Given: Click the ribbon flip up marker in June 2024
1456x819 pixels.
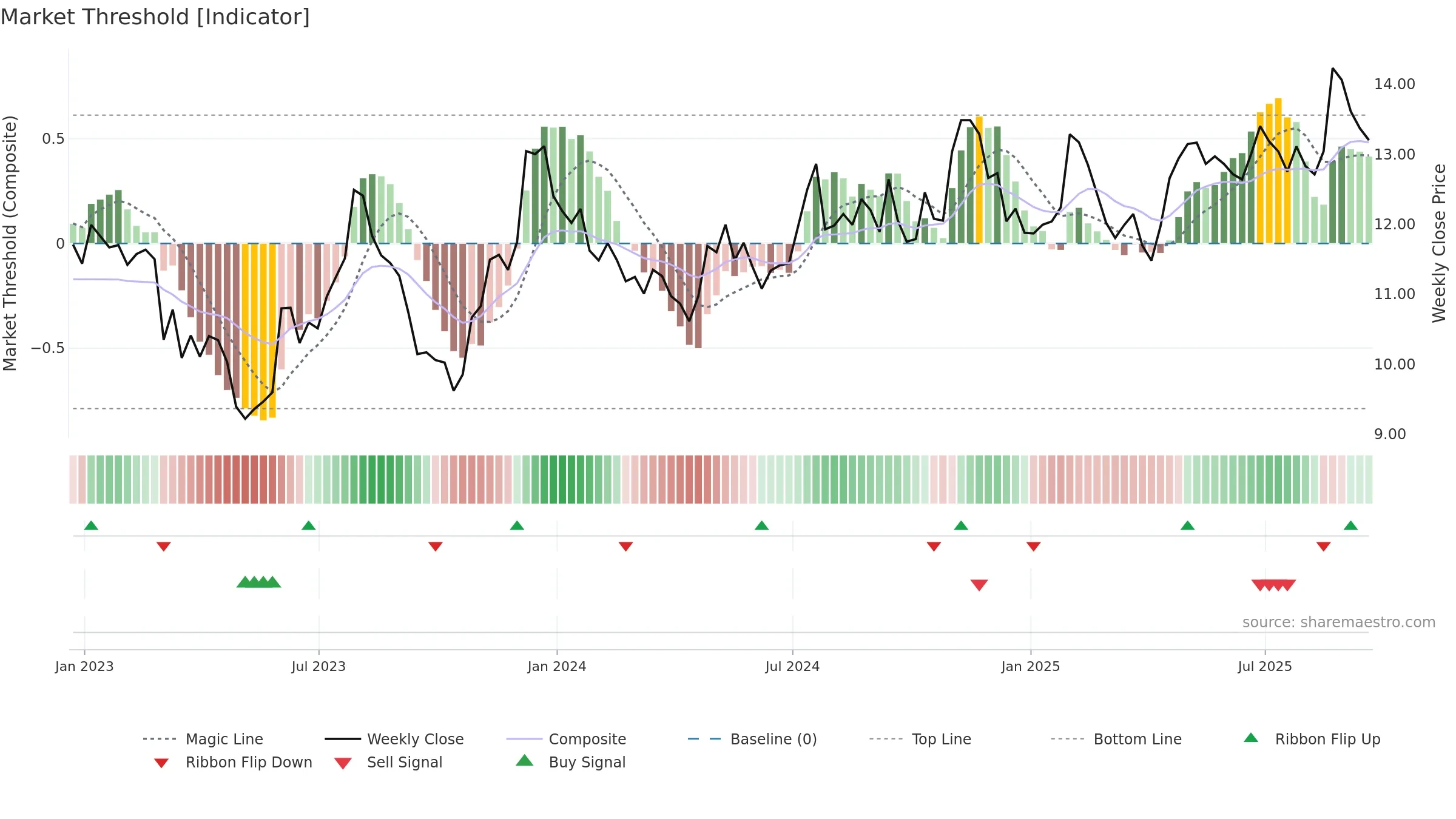Looking at the screenshot, I should coord(761,525).
